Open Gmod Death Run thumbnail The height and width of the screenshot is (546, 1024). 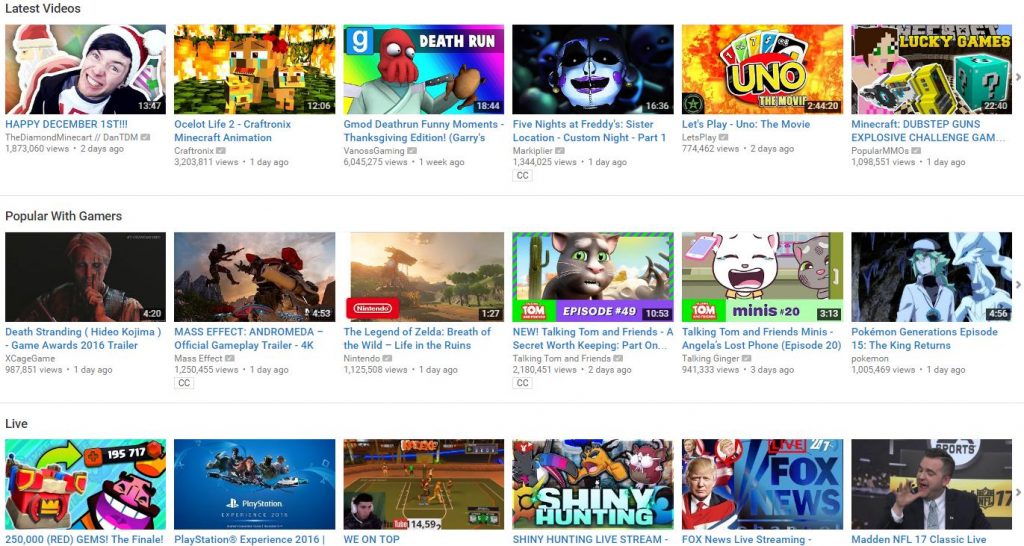(424, 69)
